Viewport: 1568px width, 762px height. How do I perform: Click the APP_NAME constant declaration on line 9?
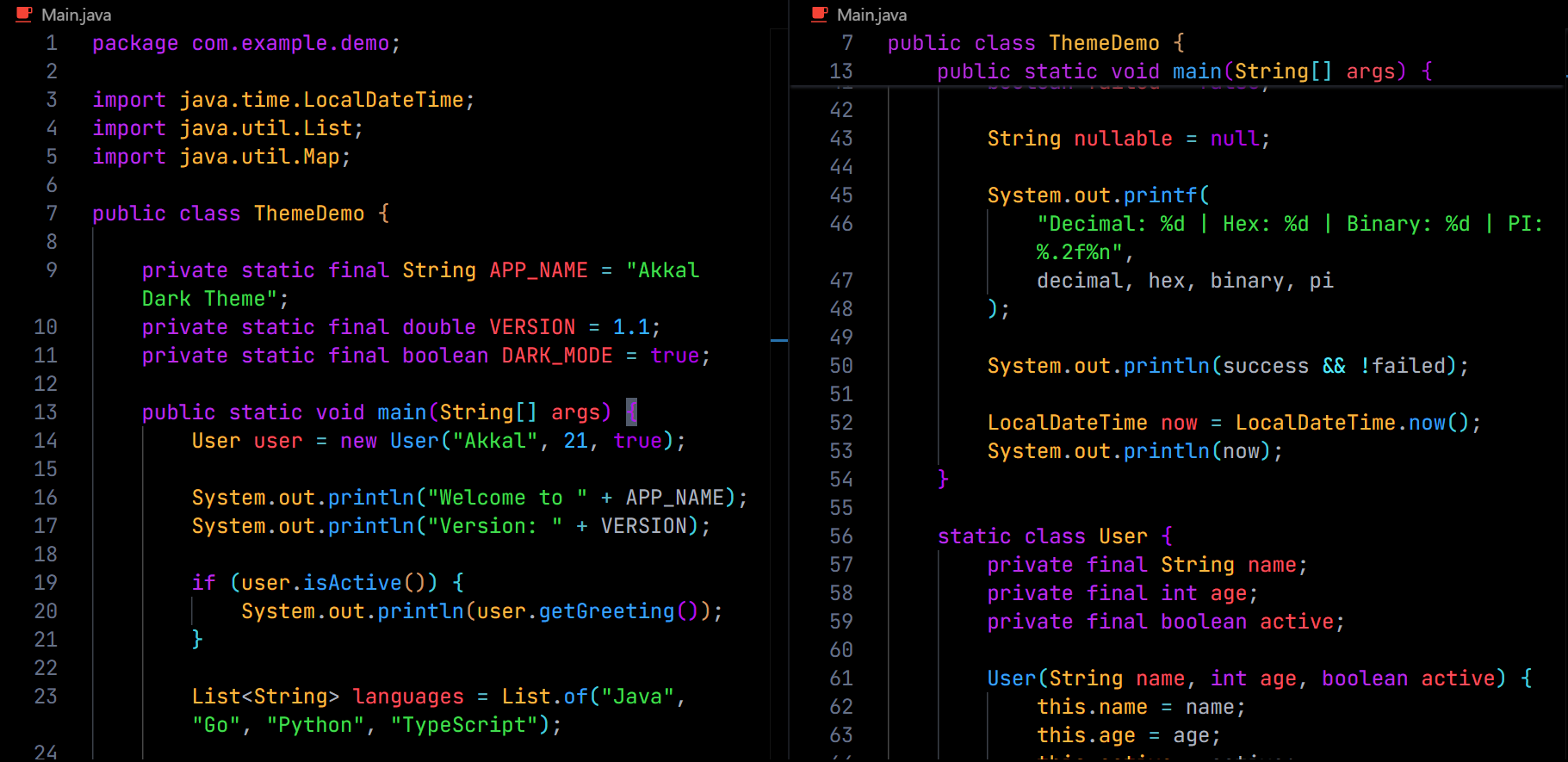coord(538,270)
